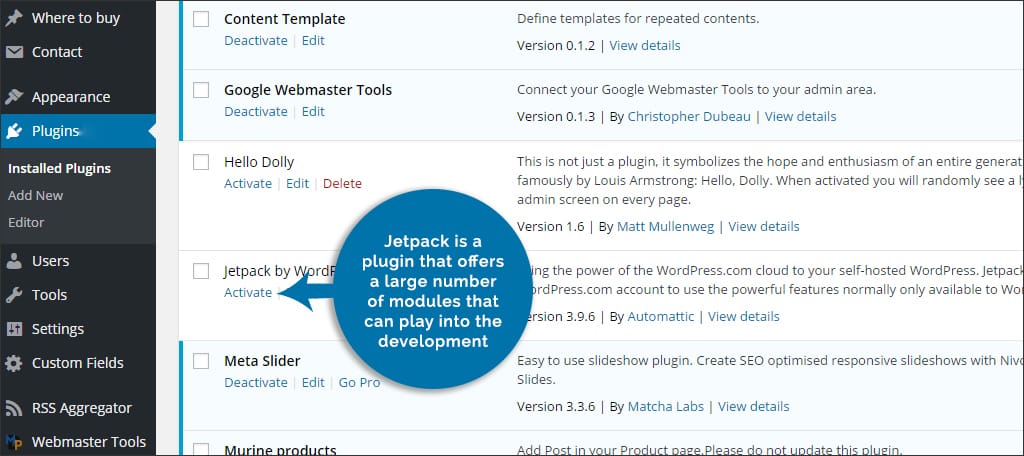Activate the Jetpack by WordPress plugin
The width and height of the screenshot is (1024, 456).
pyautogui.click(x=248, y=292)
